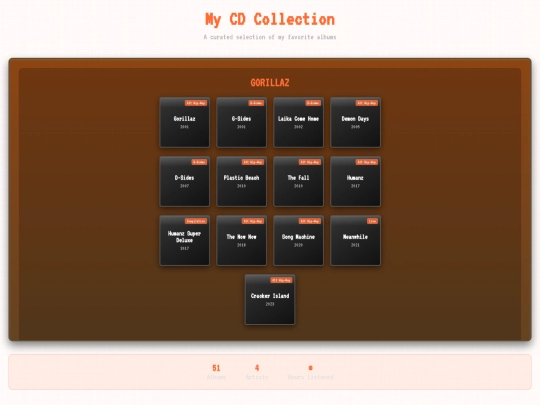This screenshot has width=540, height=405.
Task: Open the Demon Days album card
Action: (x=355, y=122)
